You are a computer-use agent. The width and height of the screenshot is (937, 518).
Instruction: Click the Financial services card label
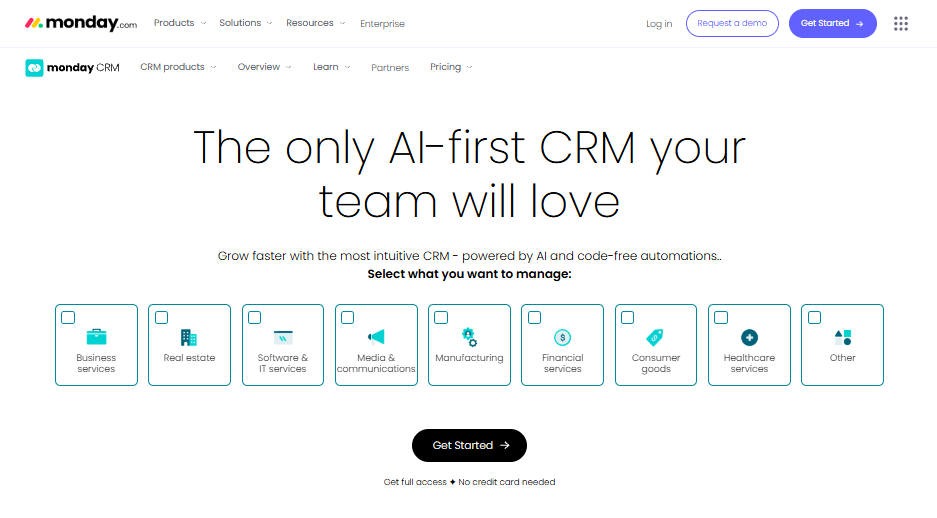pos(562,363)
